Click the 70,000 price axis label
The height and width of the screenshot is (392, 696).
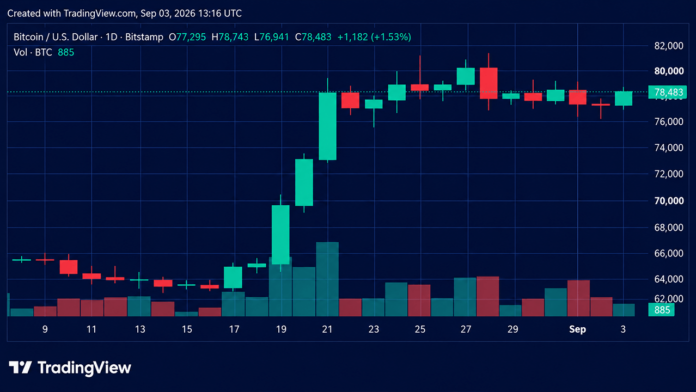pyautogui.click(x=668, y=201)
